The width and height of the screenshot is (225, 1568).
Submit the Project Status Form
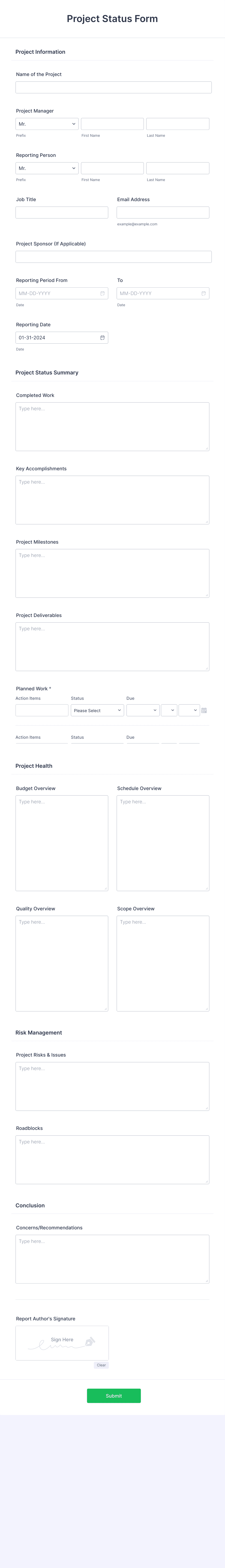(114, 1396)
